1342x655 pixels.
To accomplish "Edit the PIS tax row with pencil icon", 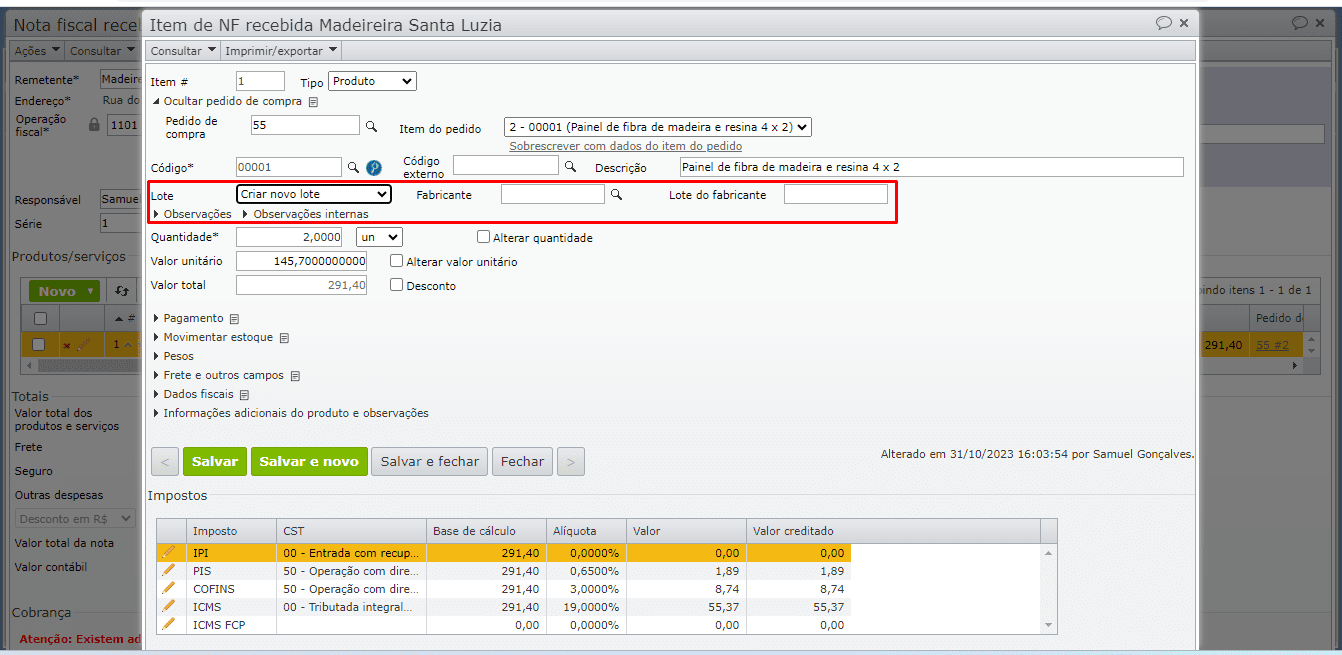I will point(168,570).
